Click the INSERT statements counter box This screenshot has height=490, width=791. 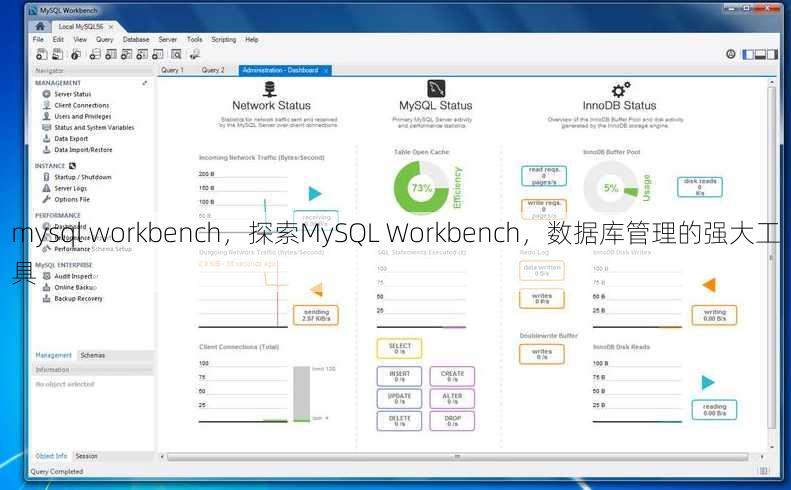point(400,376)
